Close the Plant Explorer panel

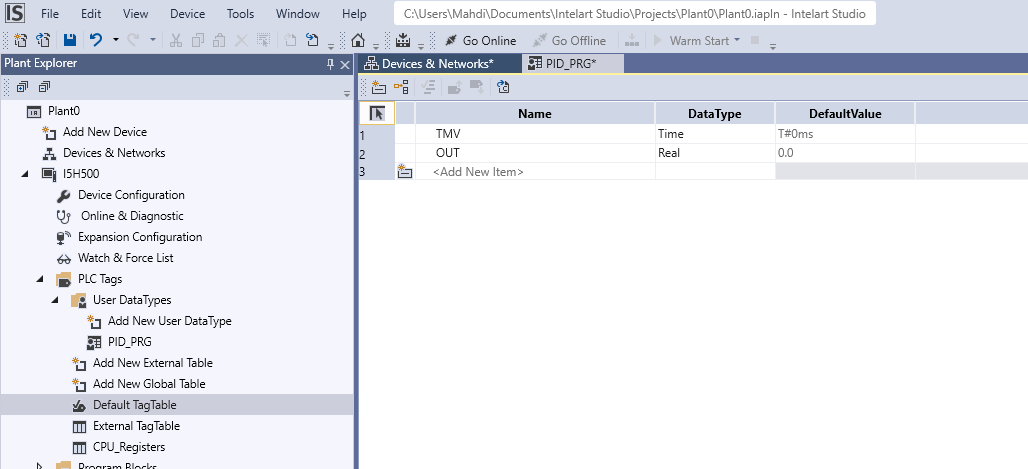pyautogui.click(x=345, y=64)
